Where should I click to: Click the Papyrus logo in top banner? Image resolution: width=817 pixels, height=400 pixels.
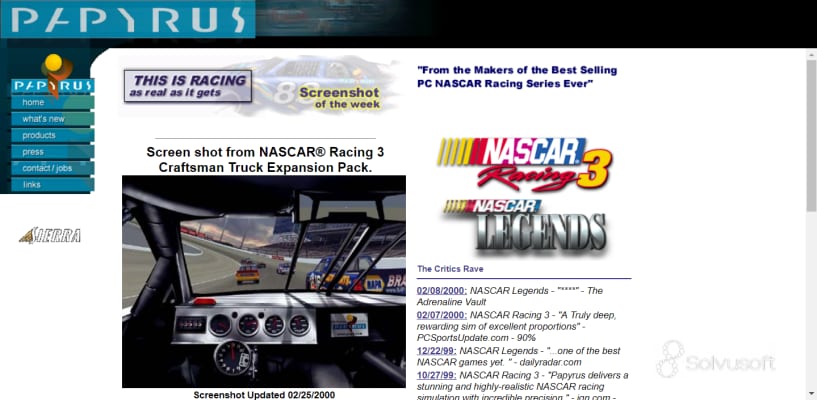pos(126,19)
